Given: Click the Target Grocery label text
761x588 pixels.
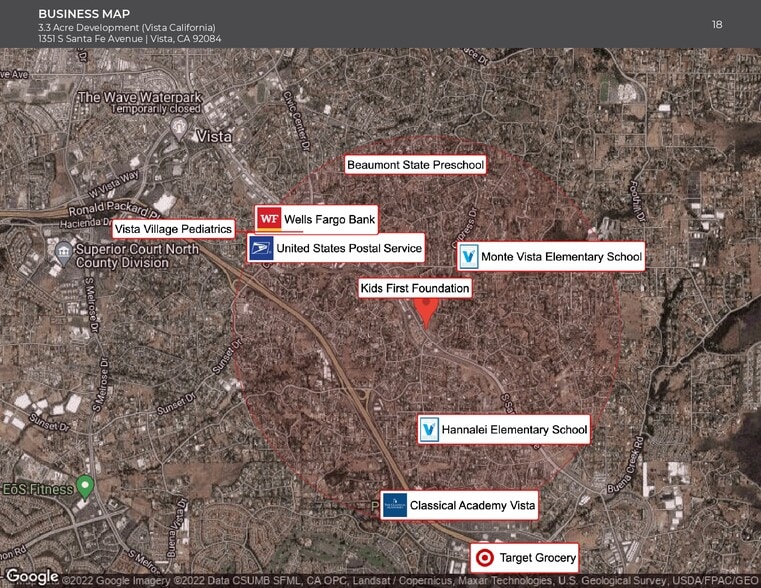Looking at the screenshot, I should pyautogui.click(x=536, y=558).
